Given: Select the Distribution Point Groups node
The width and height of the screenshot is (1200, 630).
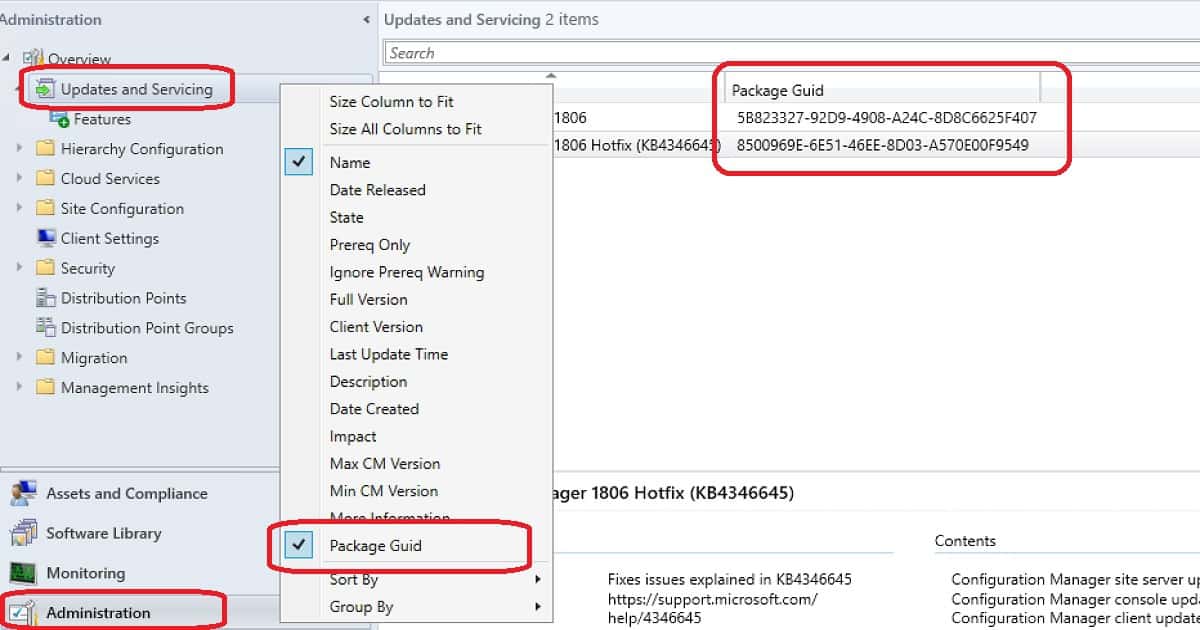Looking at the screenshot, I should [x=147, y=328].
